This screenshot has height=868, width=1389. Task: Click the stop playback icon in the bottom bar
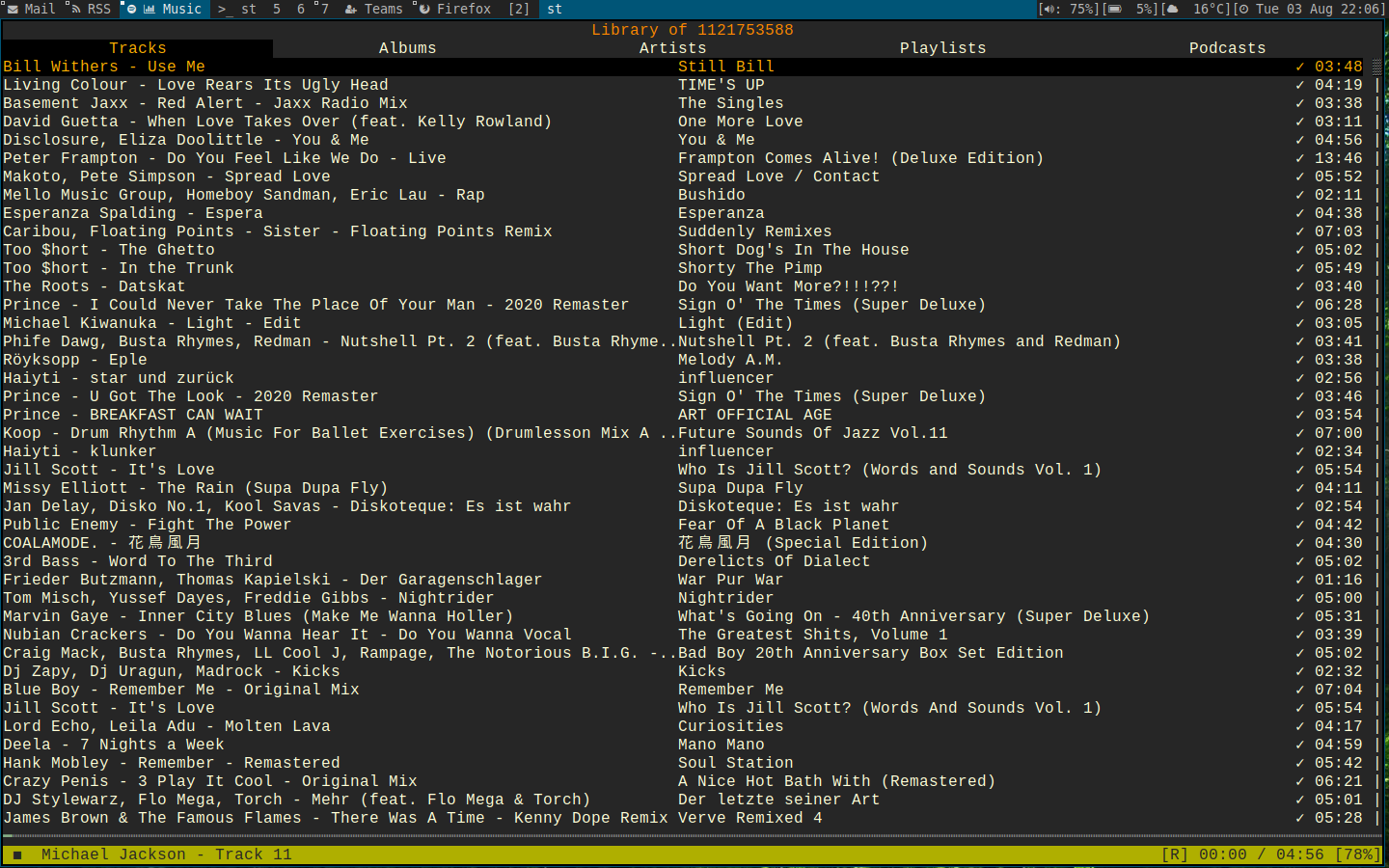click(15, 854)
